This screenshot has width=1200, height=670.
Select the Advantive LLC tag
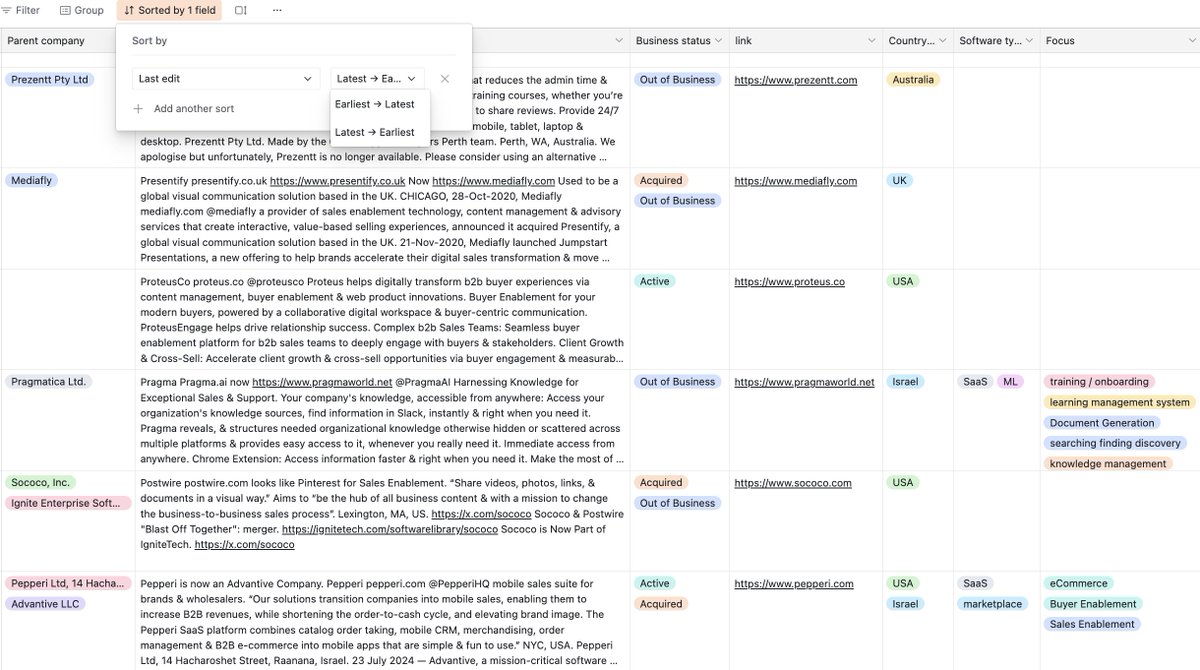click(46, 604)
